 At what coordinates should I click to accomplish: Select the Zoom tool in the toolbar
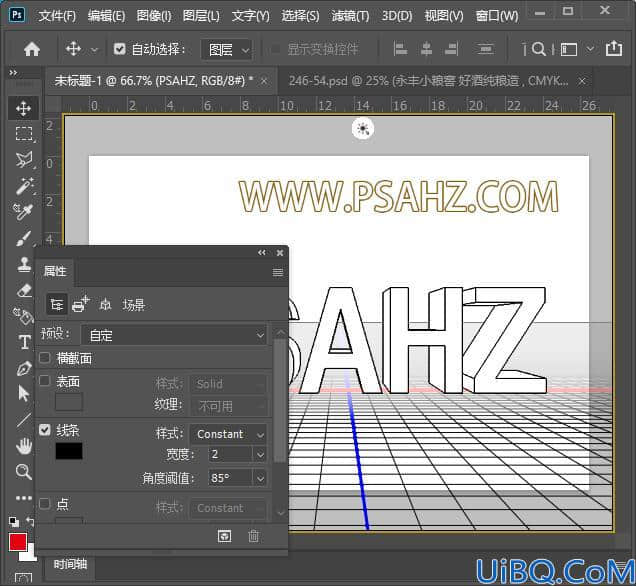click(24, 472)
